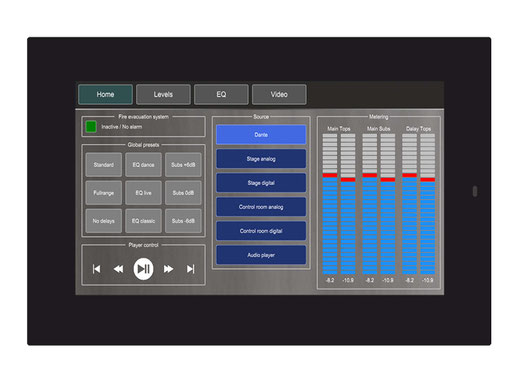Click the -8.2 value under Main Tops
The image size is (519, 381).
[x=330, y=280]
